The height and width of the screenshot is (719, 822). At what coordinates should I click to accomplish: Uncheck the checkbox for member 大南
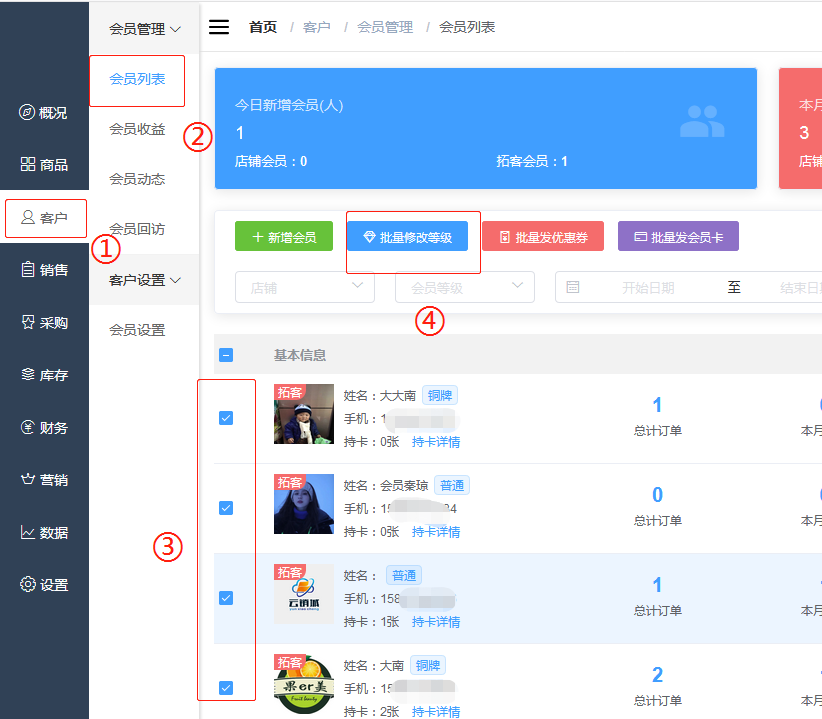226,688
